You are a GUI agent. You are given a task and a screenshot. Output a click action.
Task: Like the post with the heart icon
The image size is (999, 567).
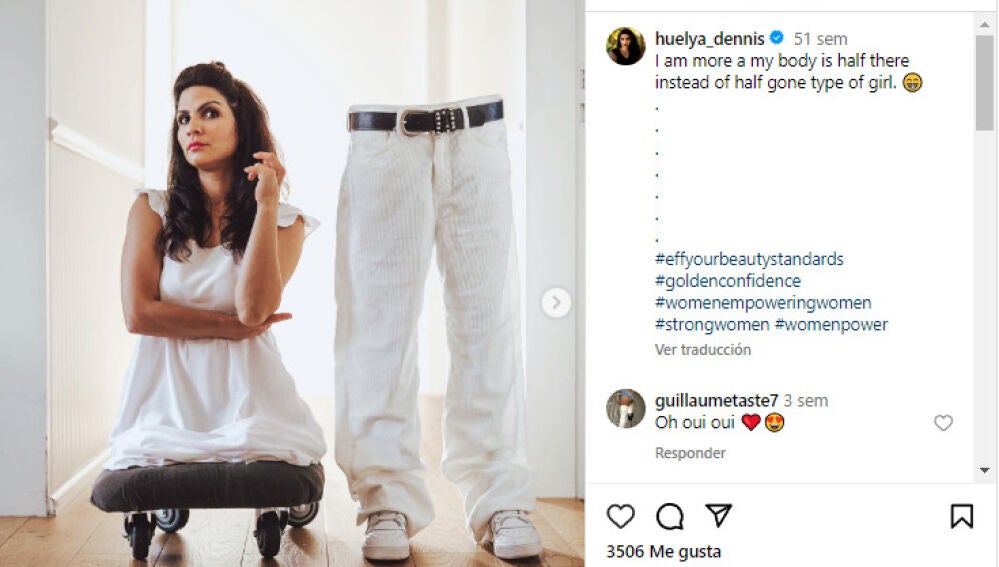[621, 516]
